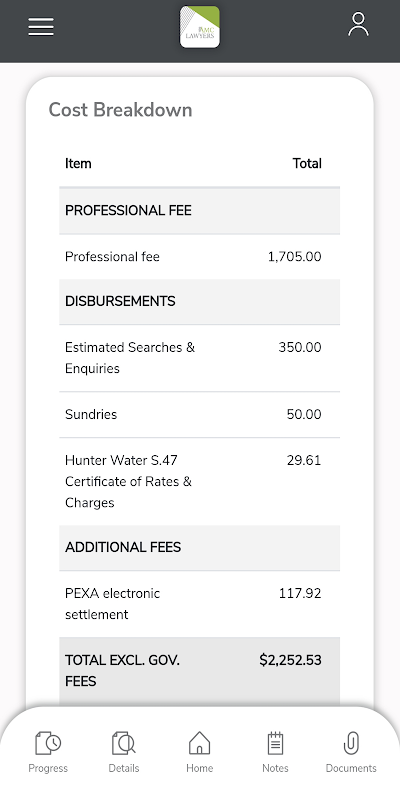Tap the Home house icon

pyautogui.click(x=199, y=743)
